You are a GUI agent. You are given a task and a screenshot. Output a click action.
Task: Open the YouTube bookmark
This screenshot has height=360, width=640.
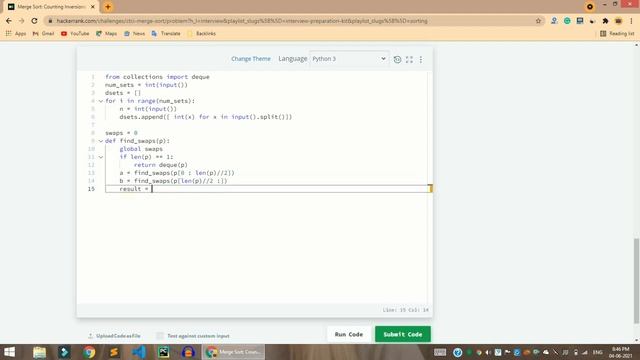click(75, 33)
